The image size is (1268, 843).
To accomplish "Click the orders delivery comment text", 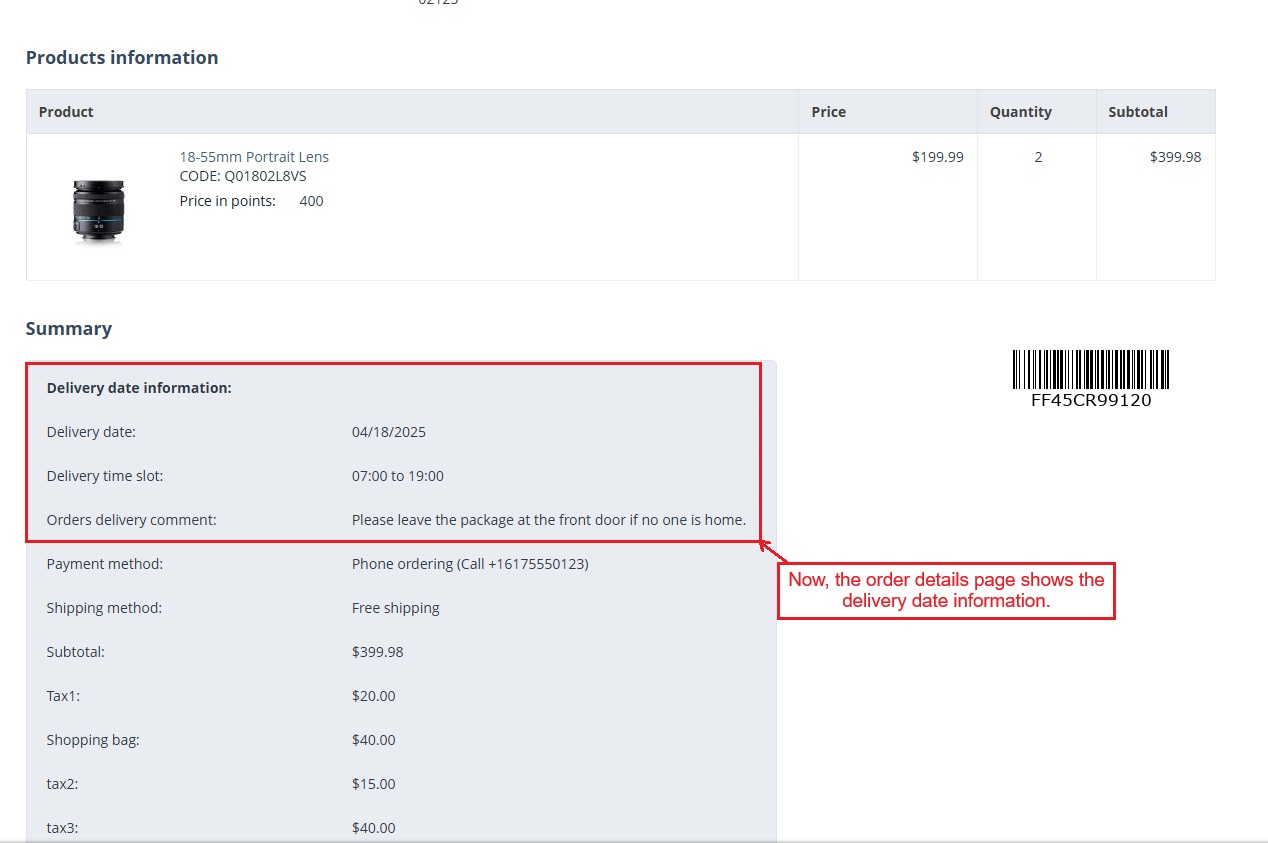I will (x=548, y=520).
